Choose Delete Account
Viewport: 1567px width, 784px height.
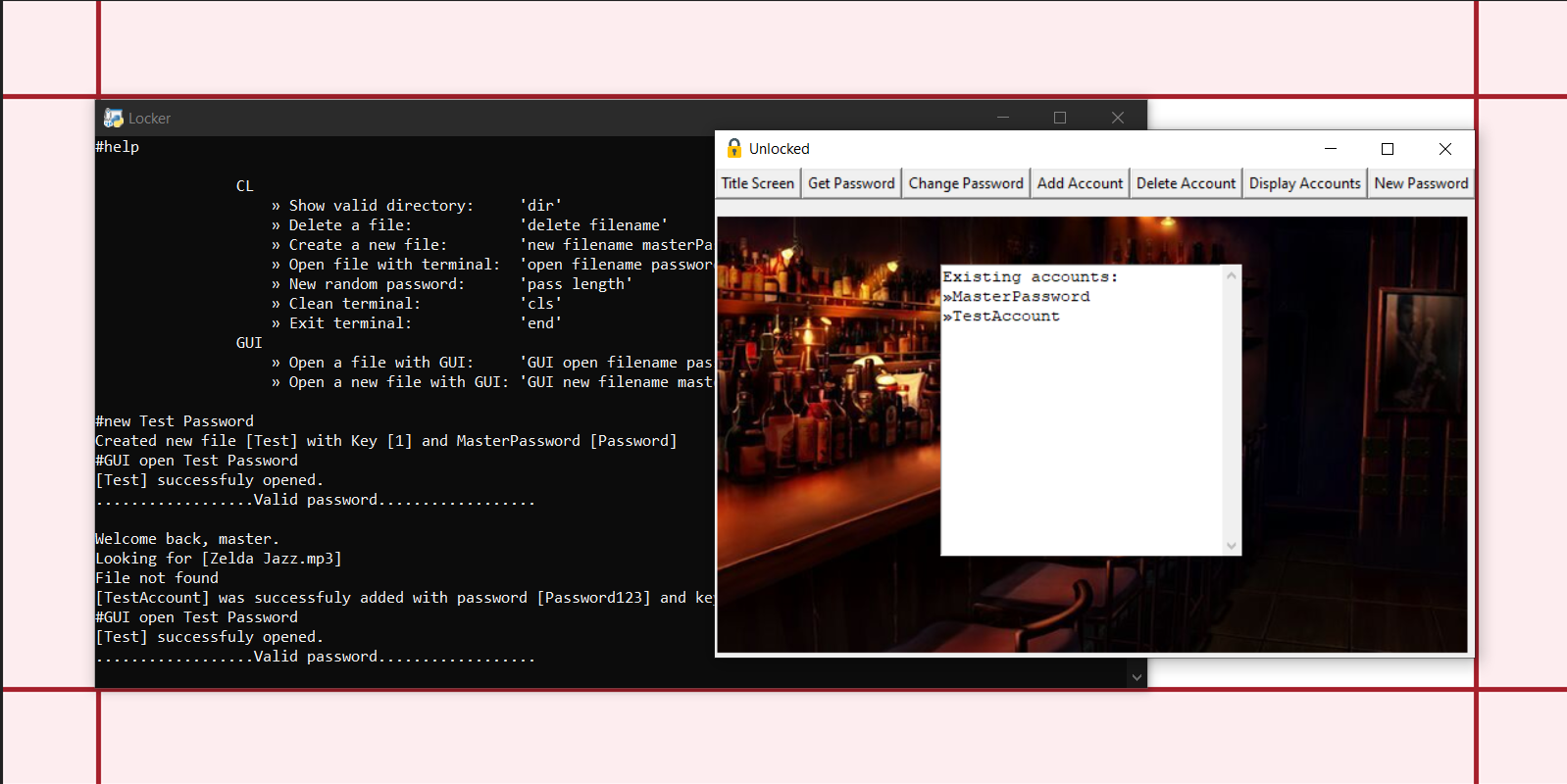(1186, 183)
